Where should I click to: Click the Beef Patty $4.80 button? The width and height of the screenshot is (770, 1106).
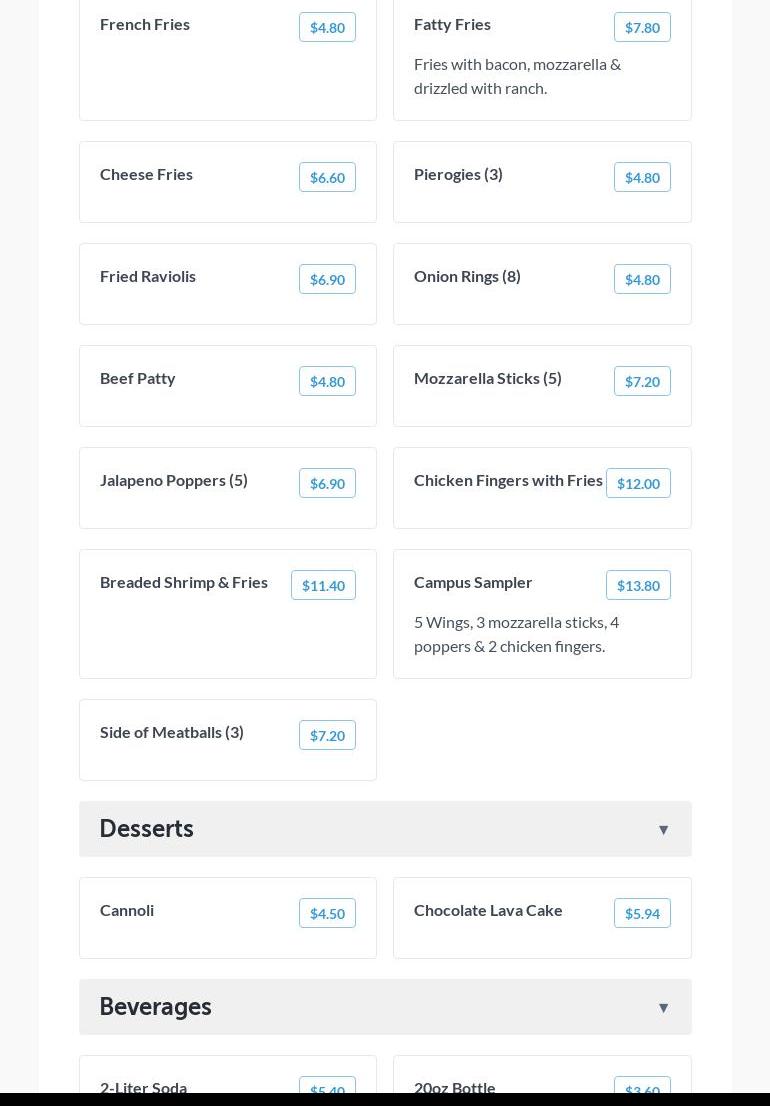(x=327, y=381)
